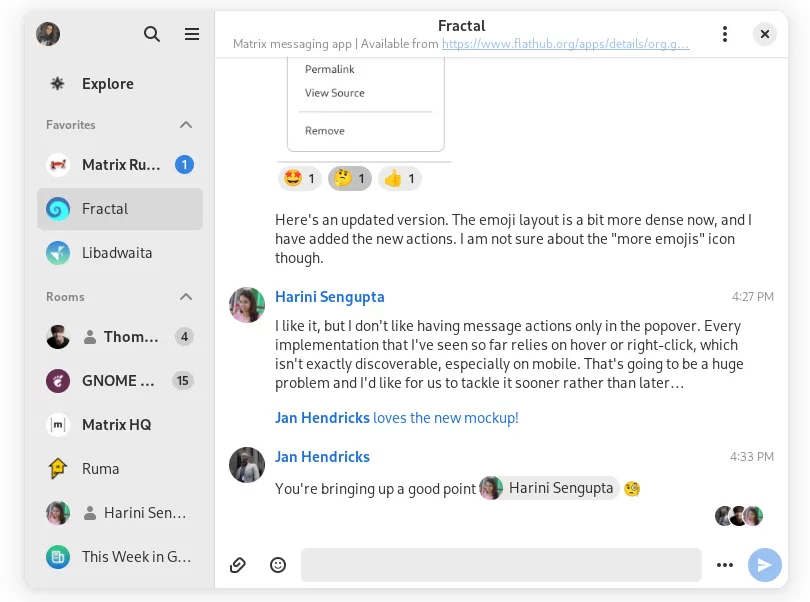Viewport: 810px width, 602px height.
Task: Click Jan Hendricks sender name at 4:33 PM
Action: pos(322,457)
